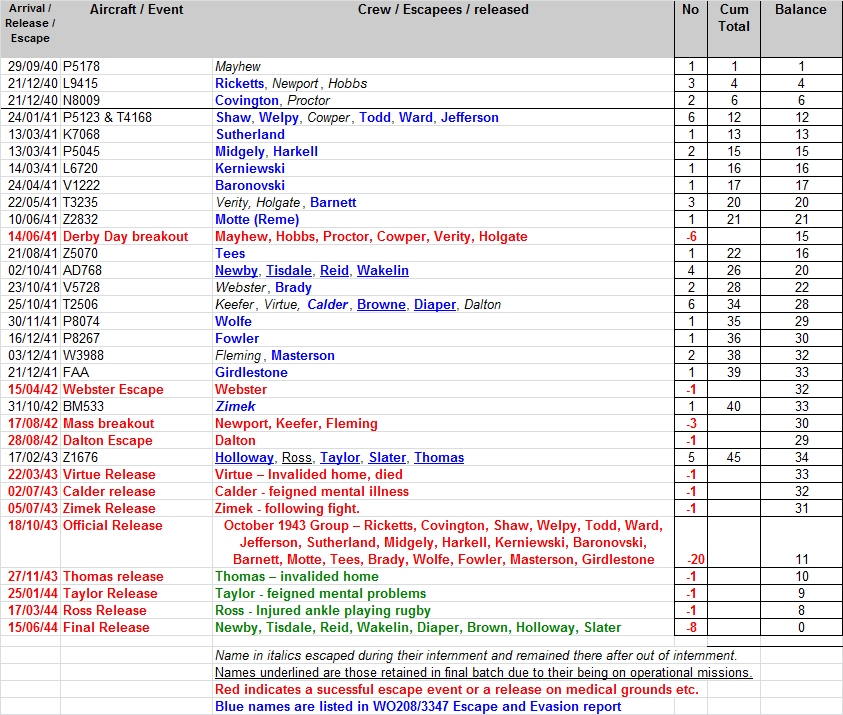Open the underlined name 'Browne' link

tap(381, 304)
